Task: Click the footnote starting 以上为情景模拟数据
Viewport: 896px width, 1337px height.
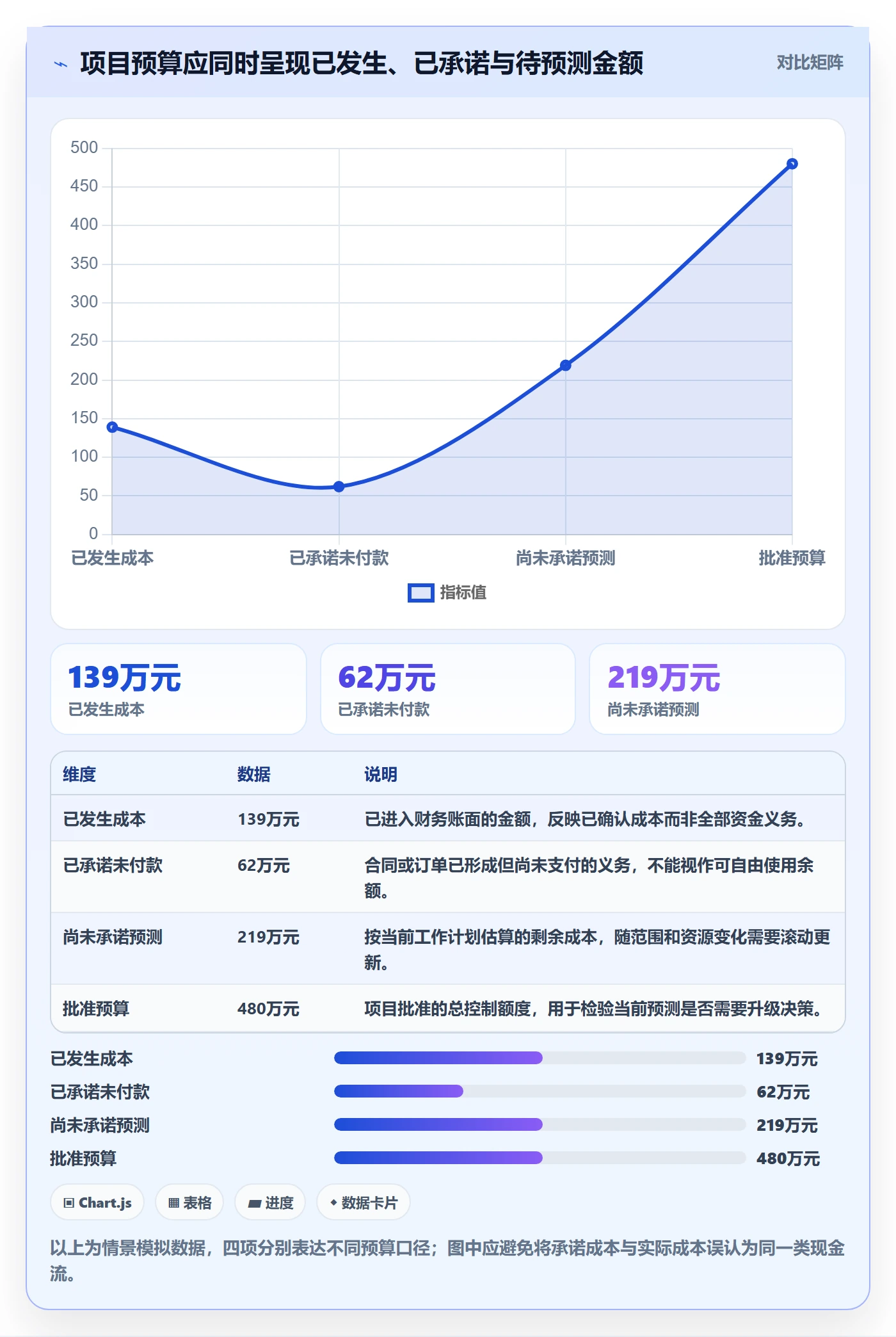Action: pos(447,1261)
